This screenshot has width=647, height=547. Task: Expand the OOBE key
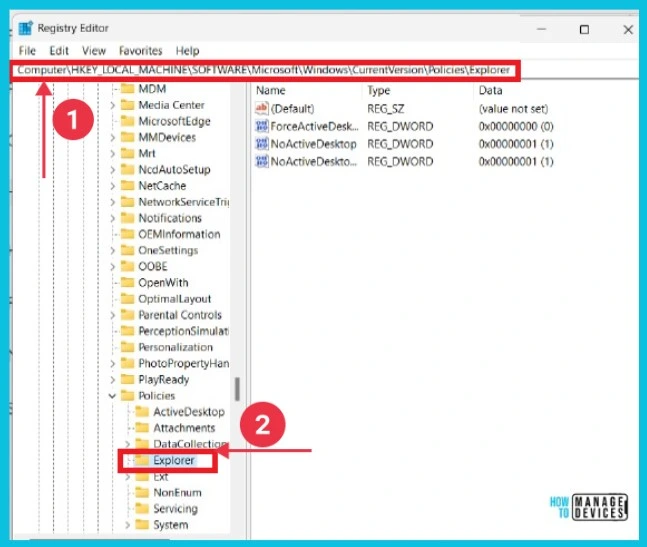(113, 266)
